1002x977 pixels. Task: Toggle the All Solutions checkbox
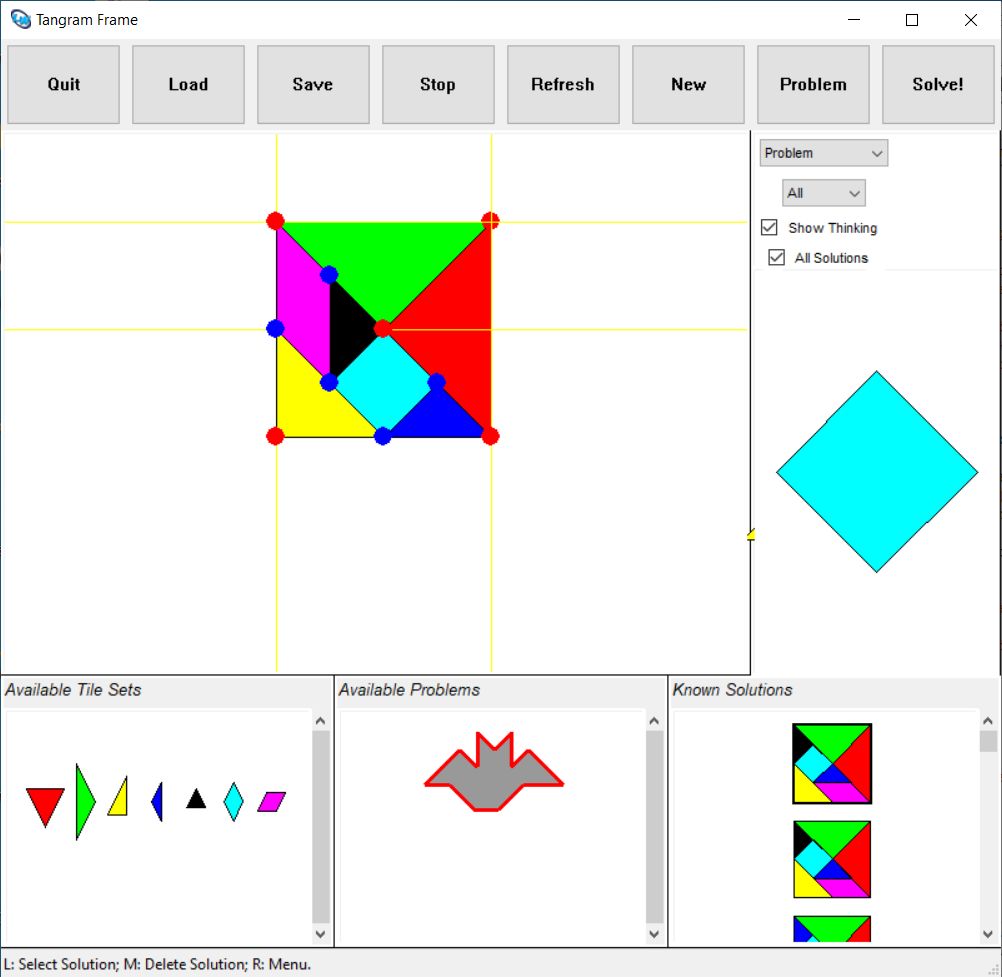coord(776,258)
